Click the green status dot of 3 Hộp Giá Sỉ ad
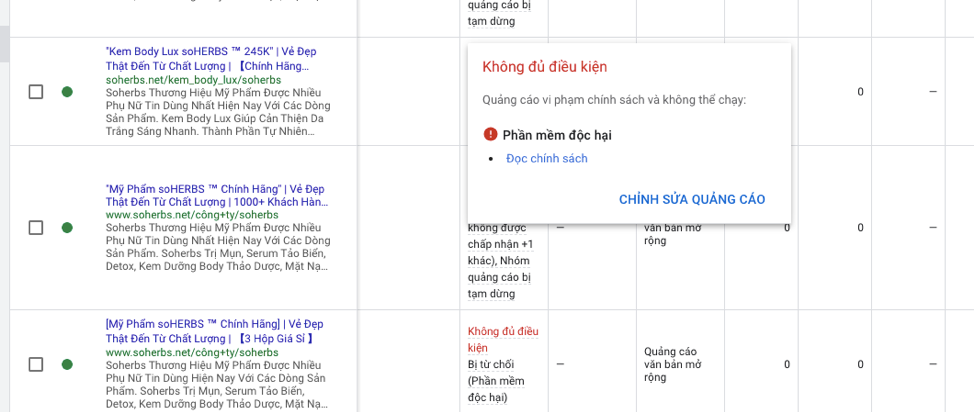The image size is (974, 412). [67, 364]
